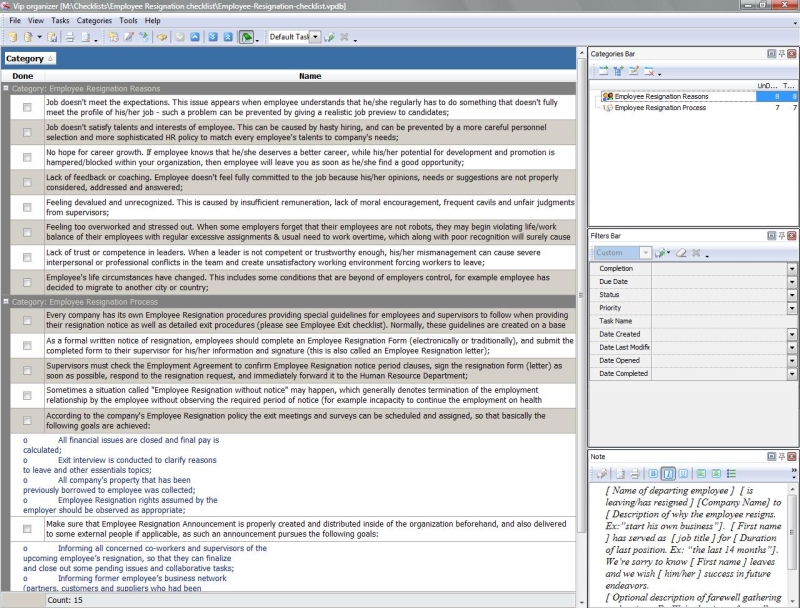
Task: Click the New Category icon in Categories Bar
Action: point(603,71)
